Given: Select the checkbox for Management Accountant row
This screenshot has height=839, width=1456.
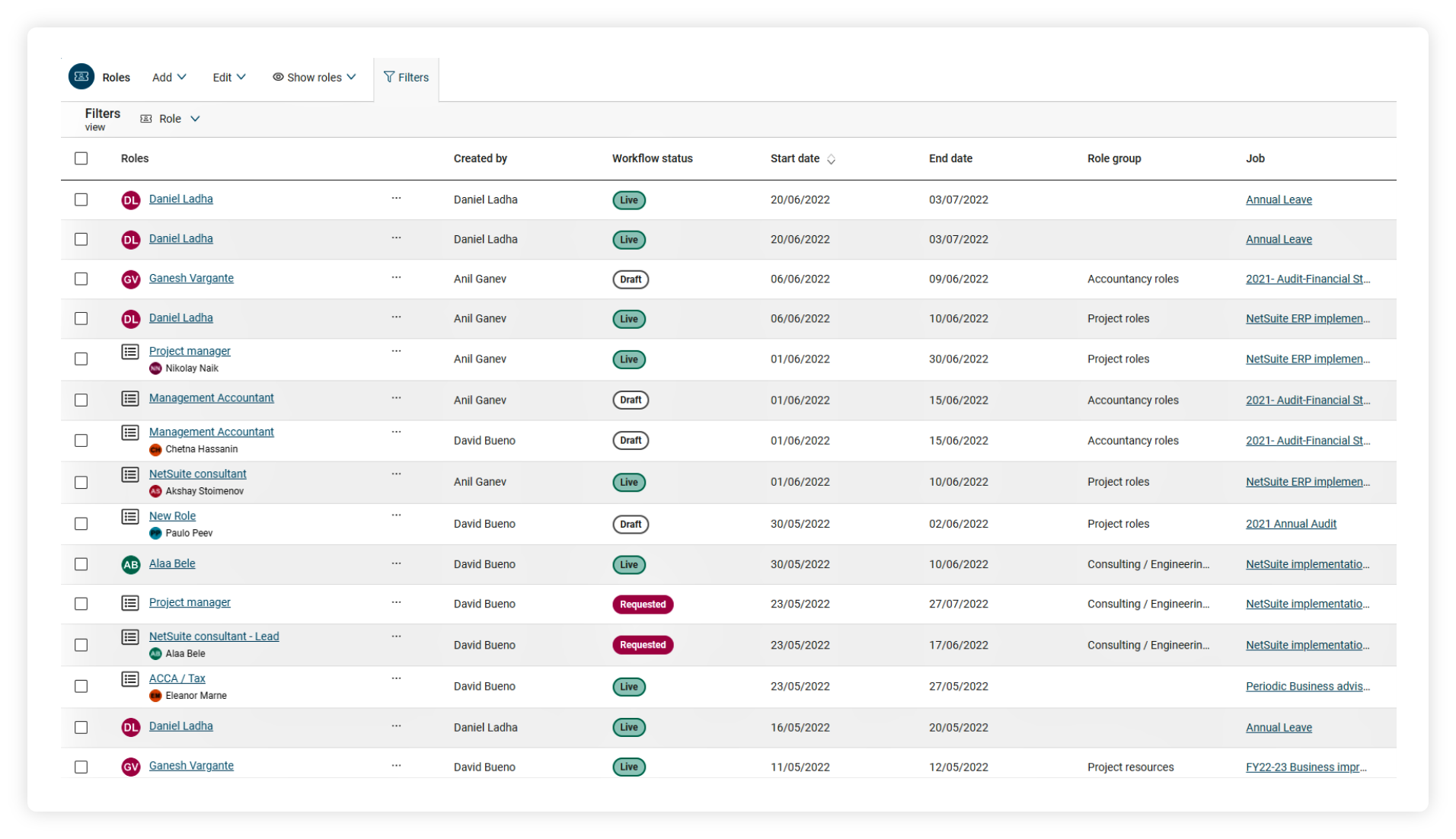Looking at the screenshot, I should (x=81, y=400).
